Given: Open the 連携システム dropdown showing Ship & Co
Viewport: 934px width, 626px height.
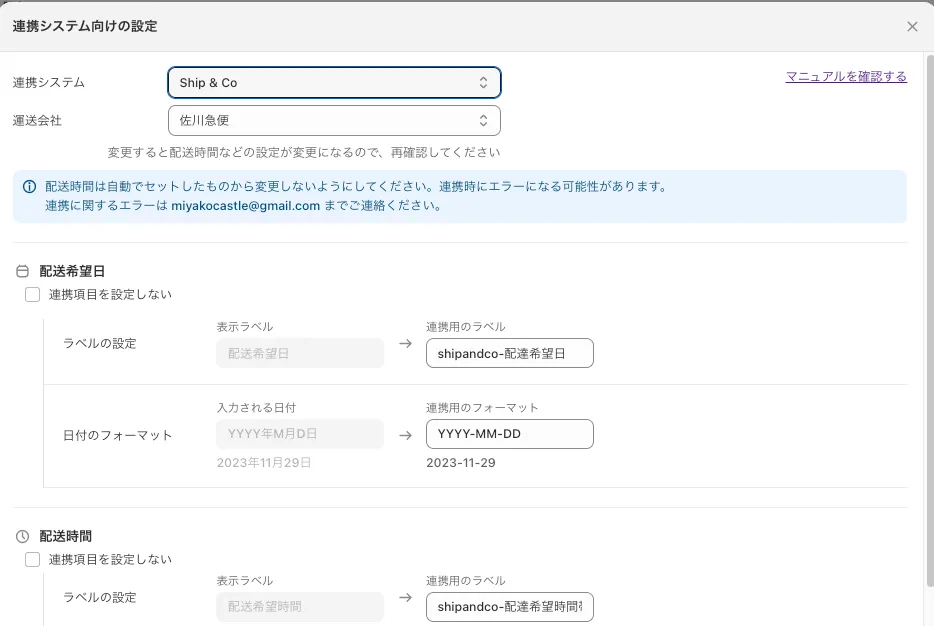Looking at the screenshot, I should click(334, 83).
